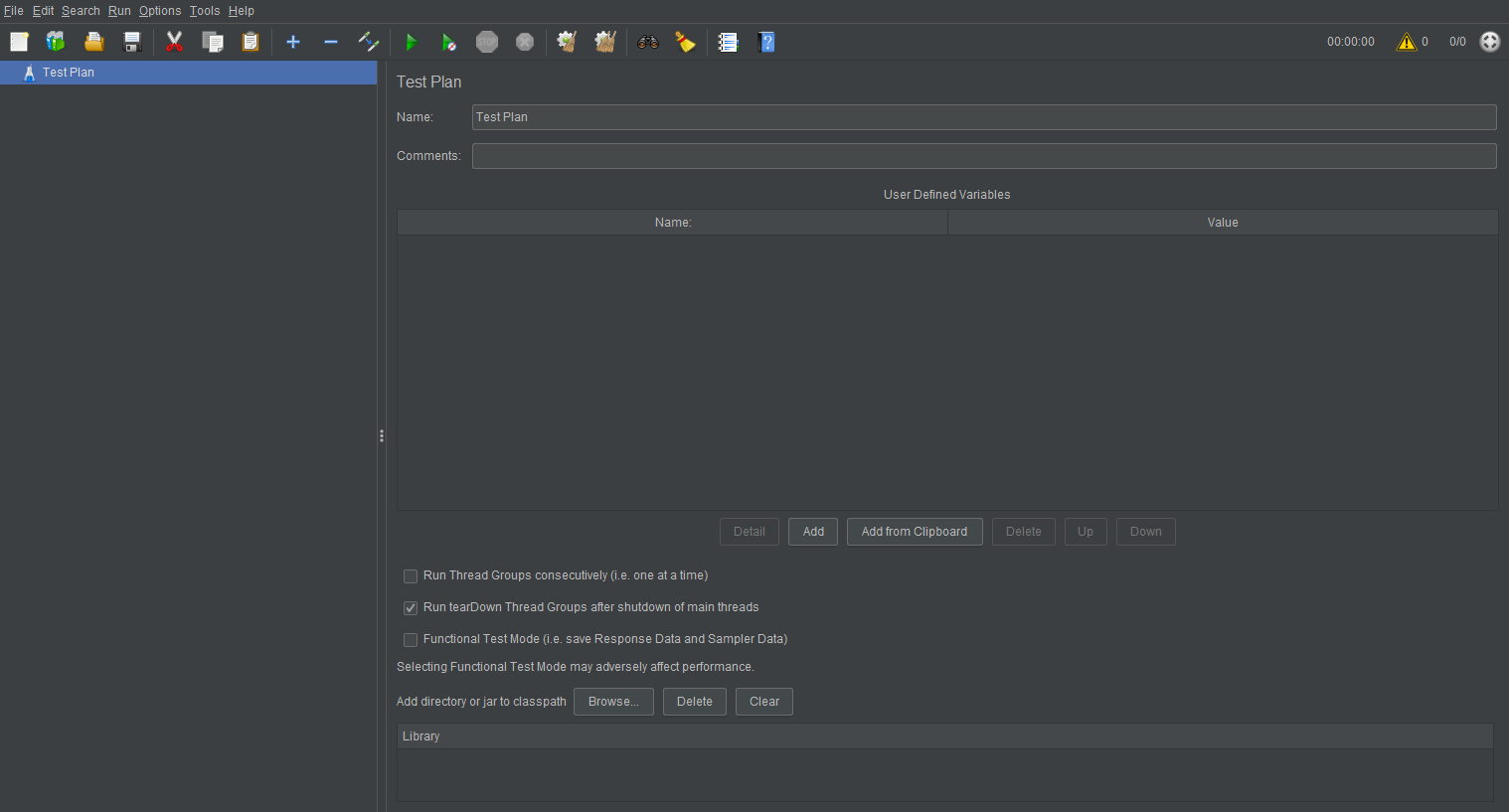Click the Toggle enable/disable icon
The height and width of the screenshot is (812, 1509).
(x=369, y=42)
